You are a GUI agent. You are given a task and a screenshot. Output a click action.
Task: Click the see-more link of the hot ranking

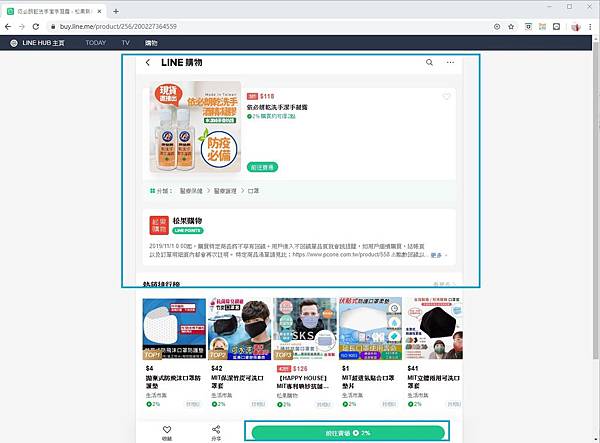pos(444,284)
